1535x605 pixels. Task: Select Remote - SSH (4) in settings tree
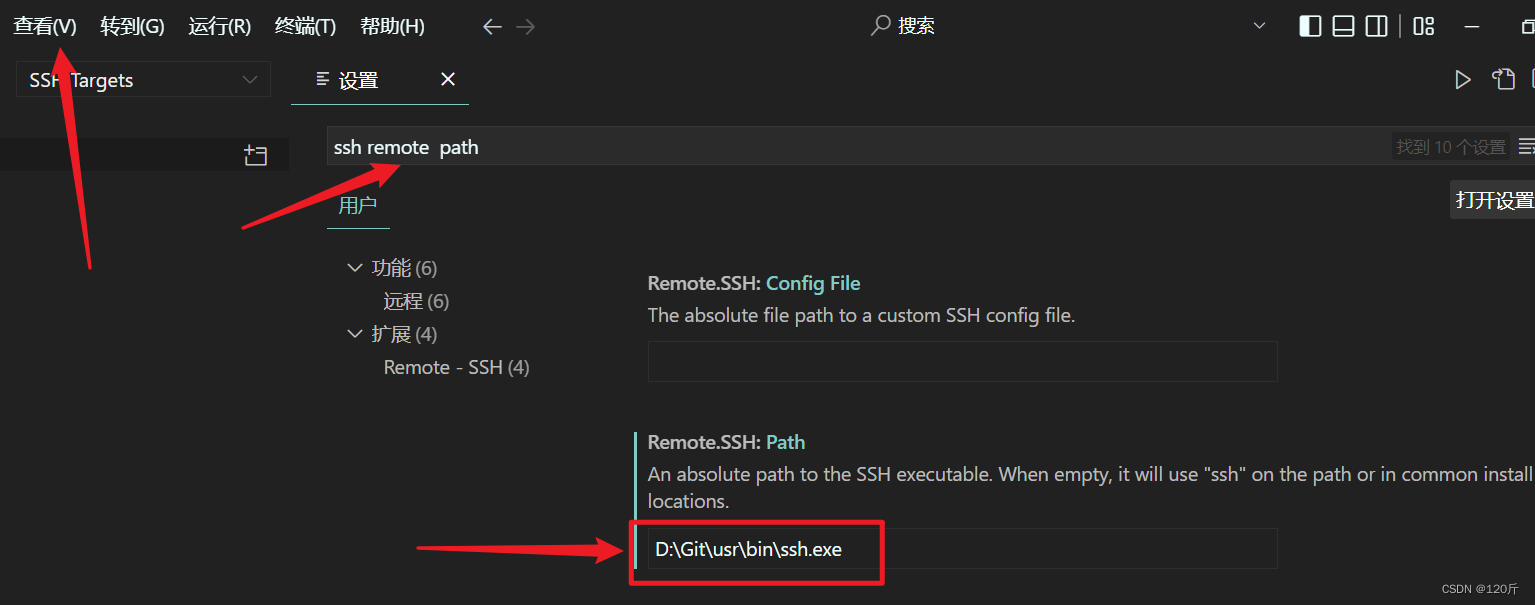pos(456,367)
